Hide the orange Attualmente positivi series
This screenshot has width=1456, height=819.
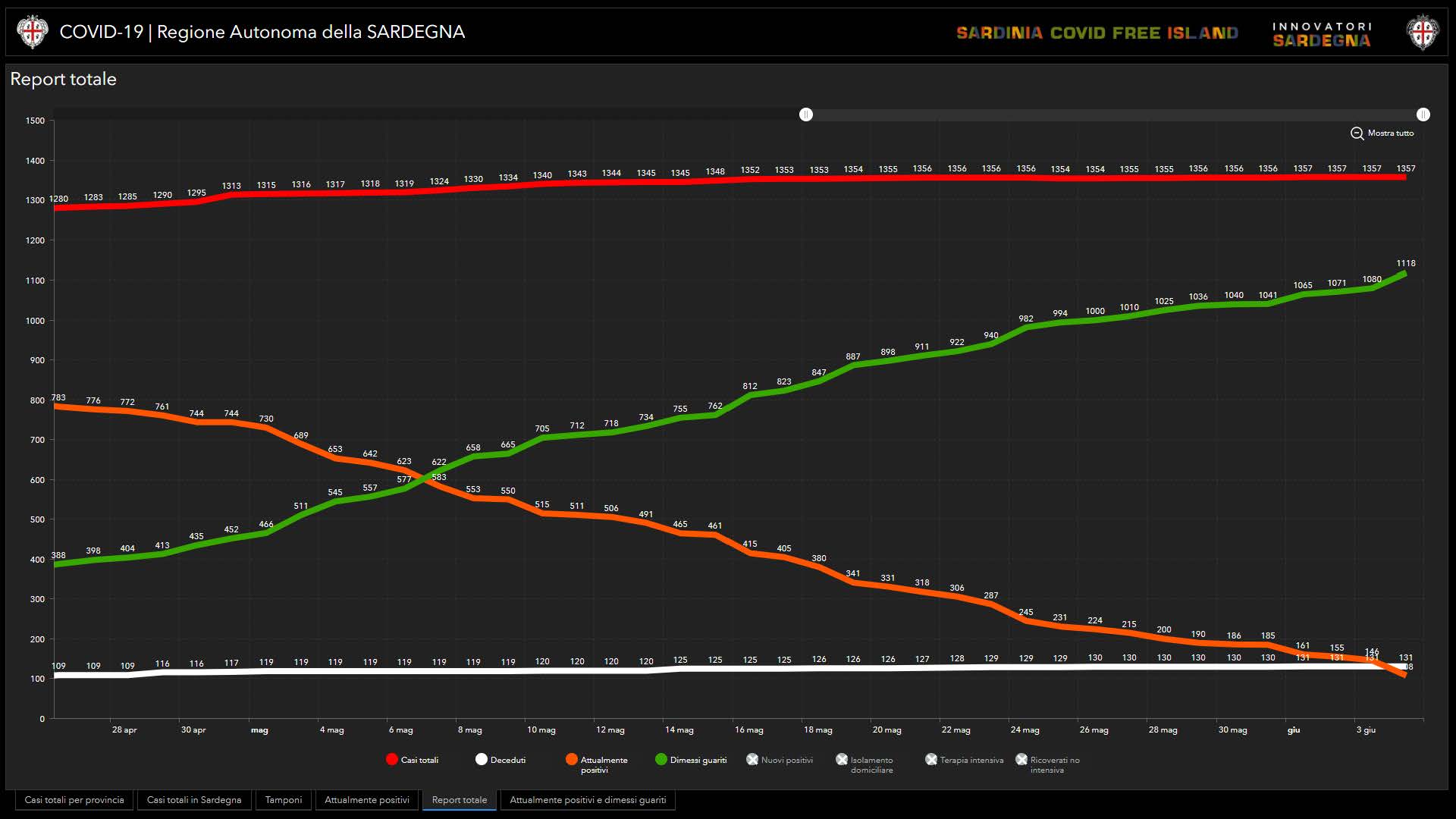pyautogui.click(x=572, y=760)
